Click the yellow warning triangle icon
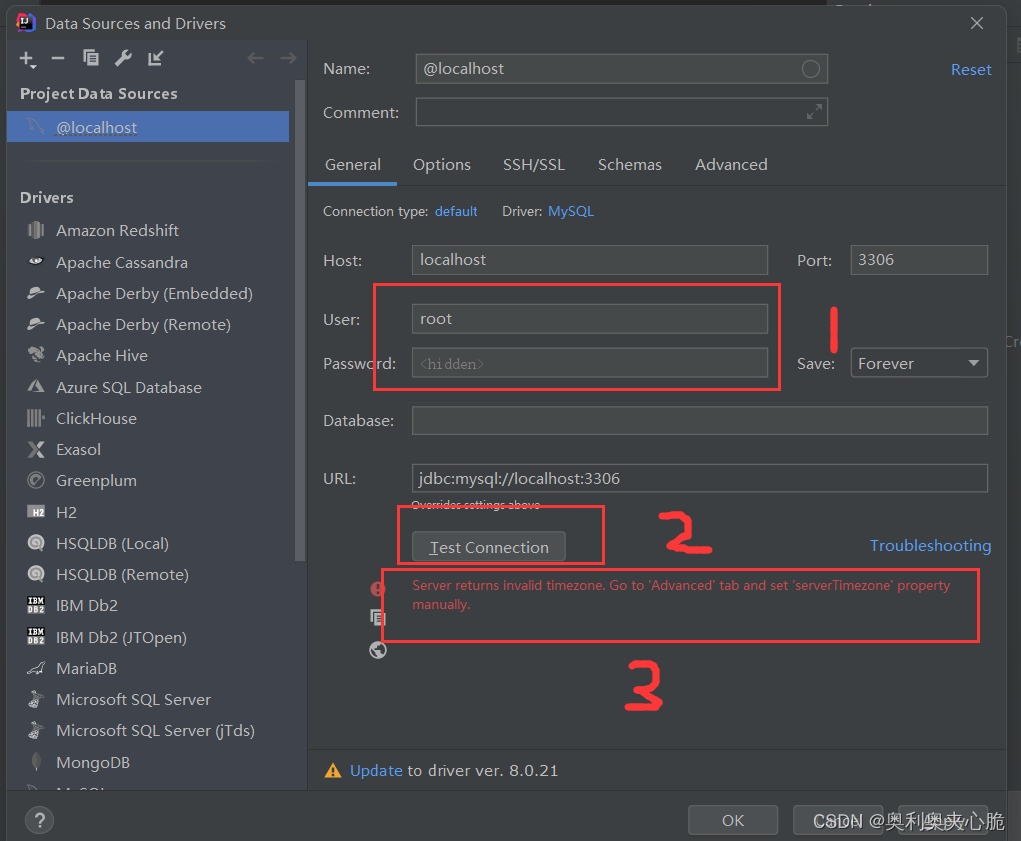The height and width of the screenshot is (841, 1021). (x=333, y=771)
